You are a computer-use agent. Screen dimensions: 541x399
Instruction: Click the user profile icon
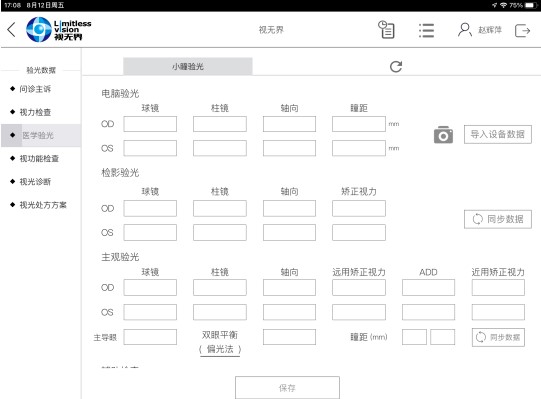464,30
